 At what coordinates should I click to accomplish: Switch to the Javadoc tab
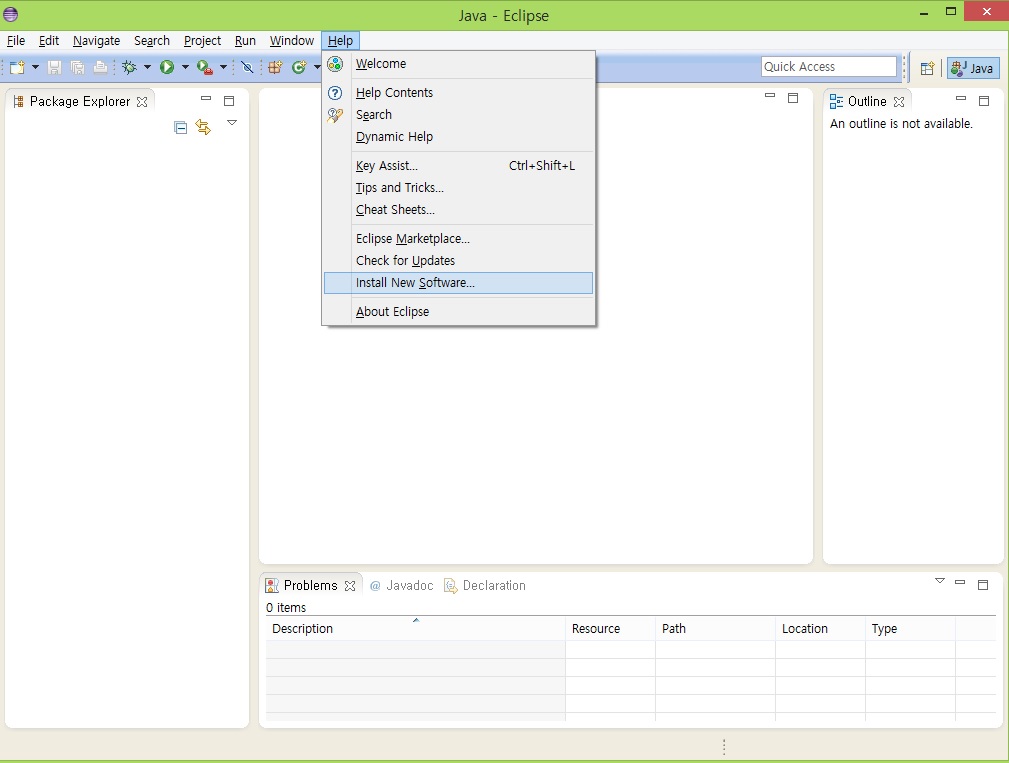coord(401,585)
